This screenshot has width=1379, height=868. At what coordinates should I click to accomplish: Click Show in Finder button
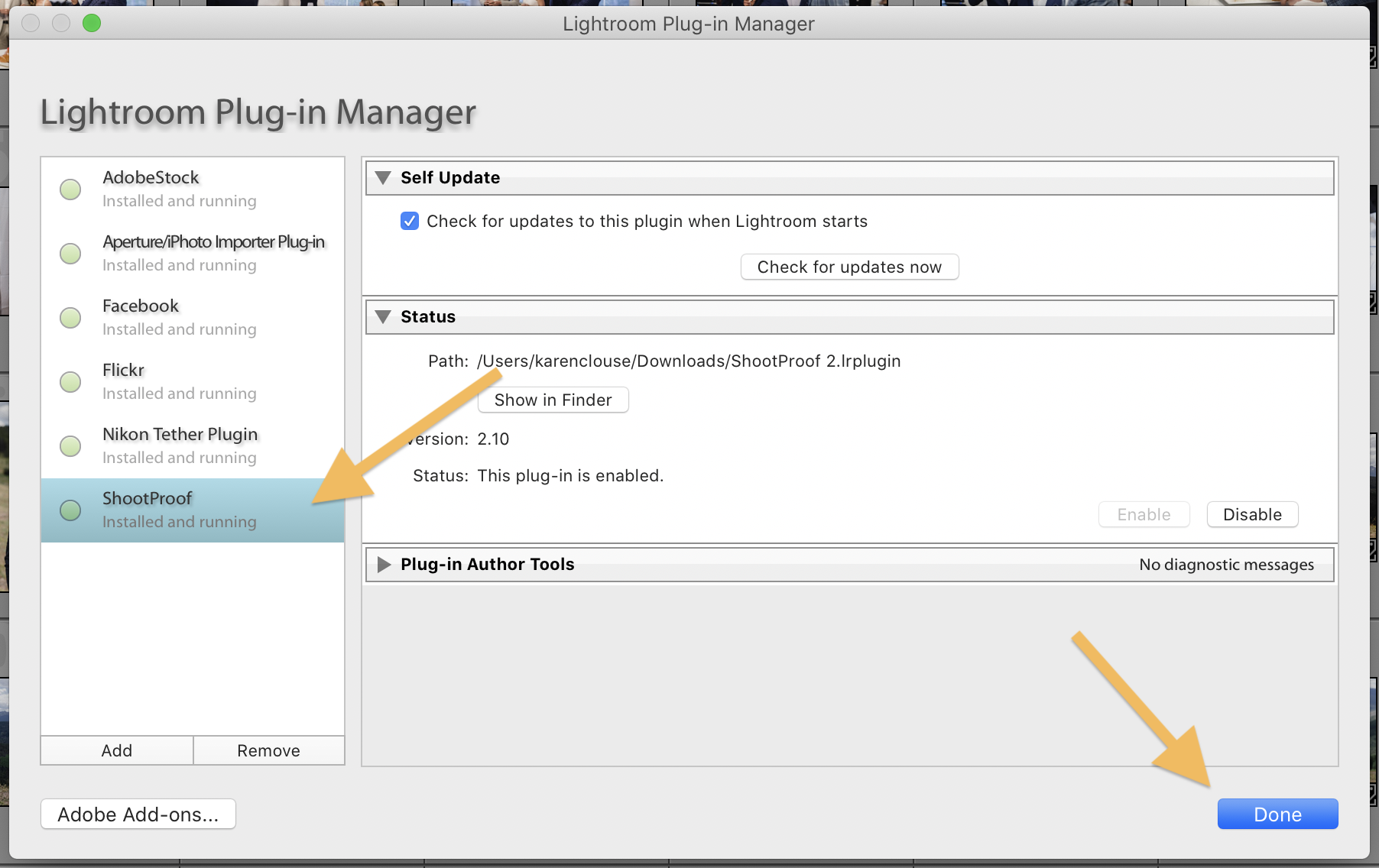[x=553, y=400]
